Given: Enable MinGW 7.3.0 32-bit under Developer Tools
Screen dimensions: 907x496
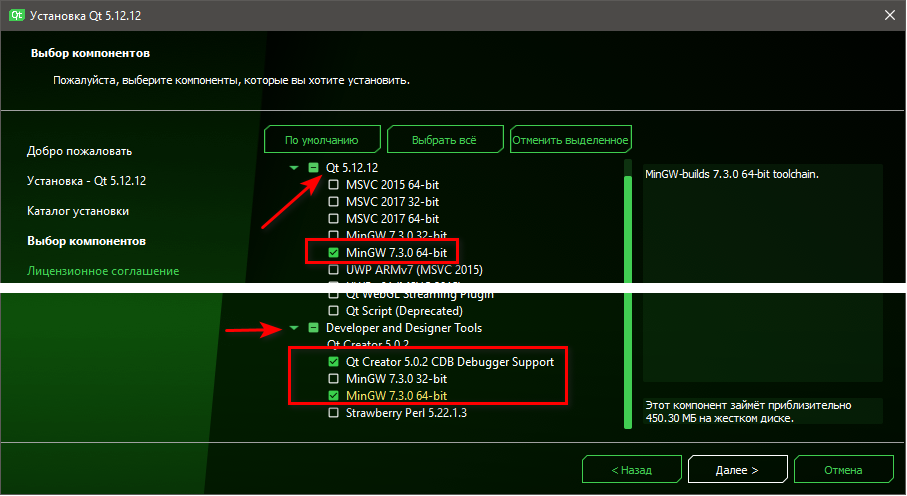Looking at the screenshot, I should tap(334, 379).
